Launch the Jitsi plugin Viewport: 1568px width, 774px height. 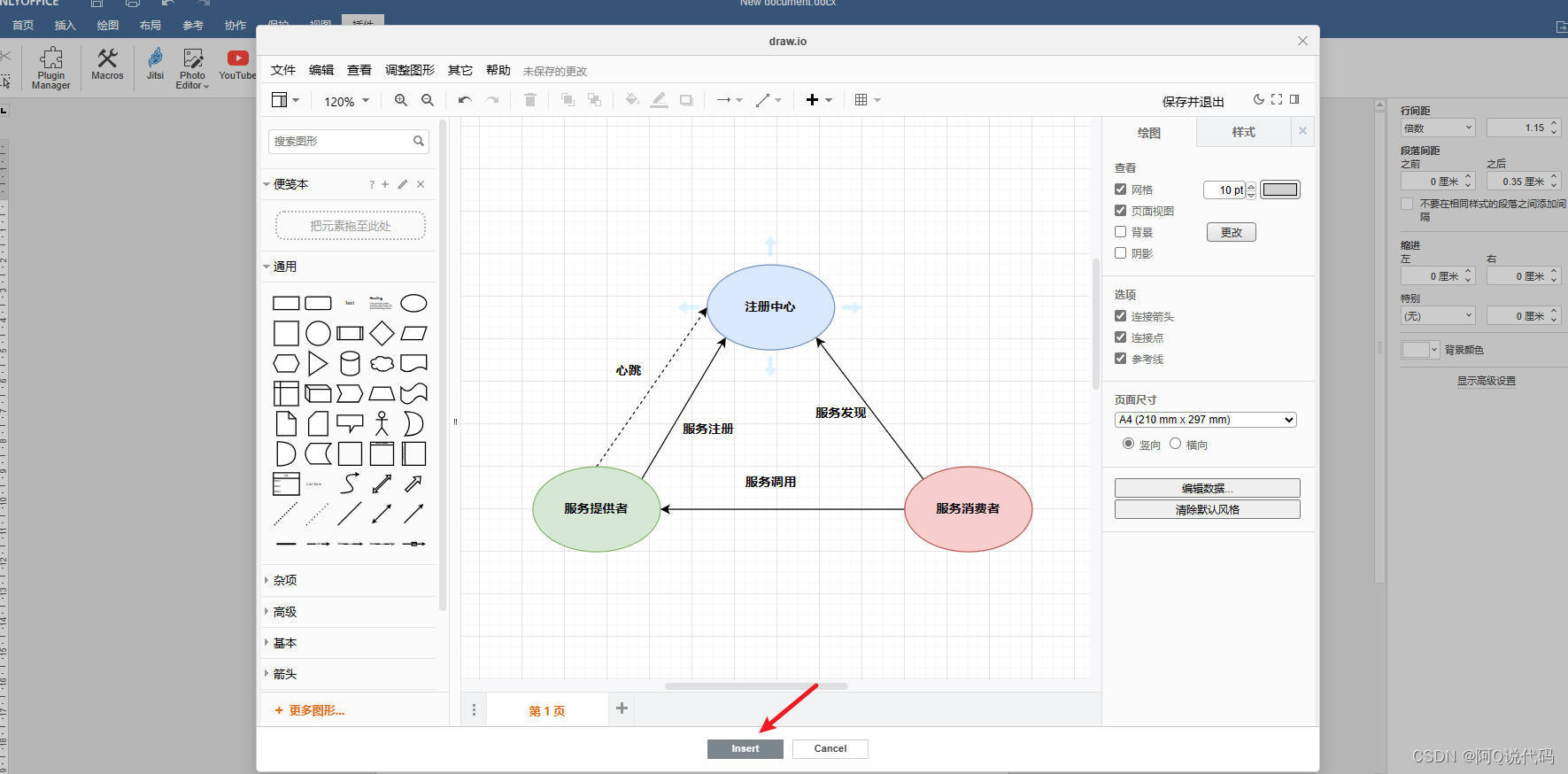[x=155, y=65]
